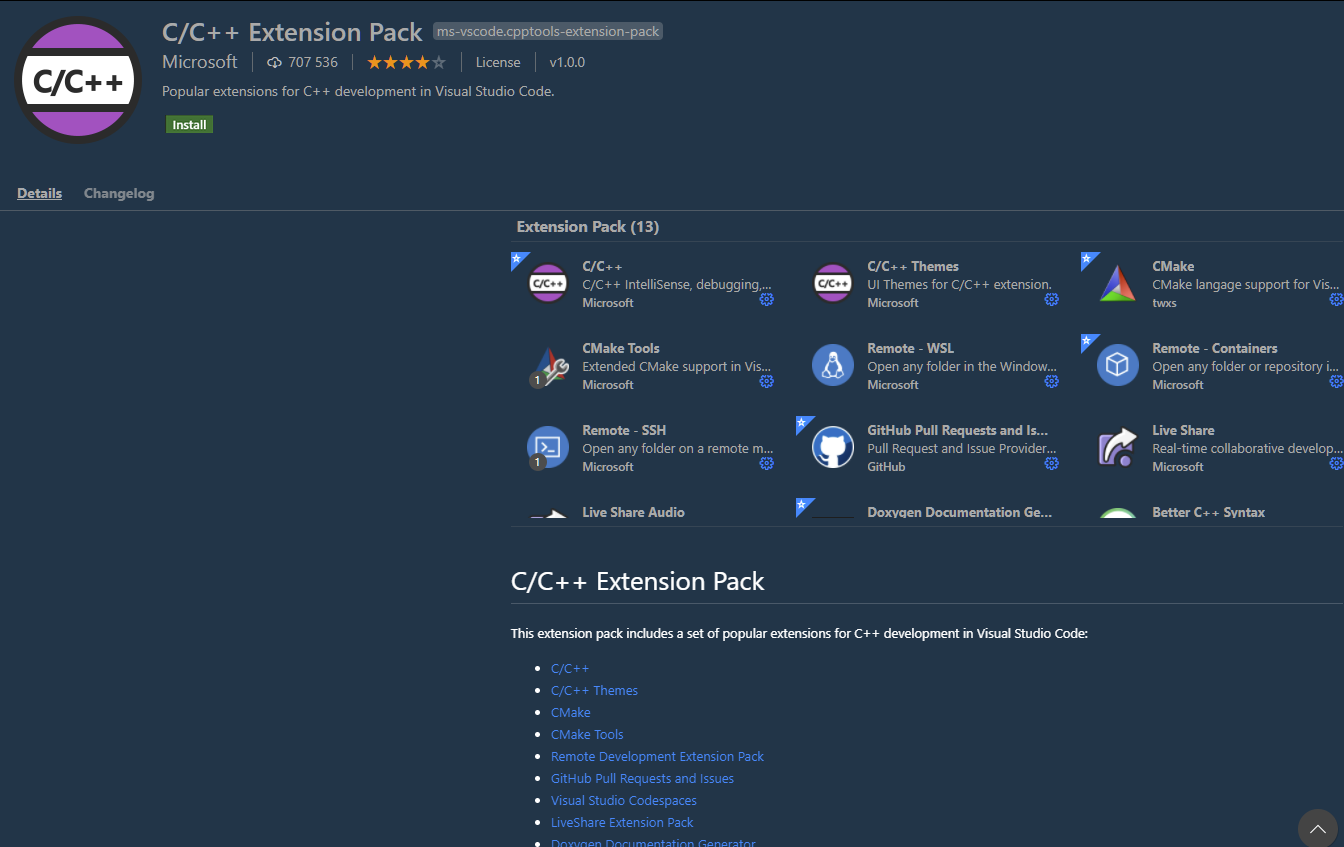Open the C/C++ extension icon in the pack grid

click(x=548, y=283)
